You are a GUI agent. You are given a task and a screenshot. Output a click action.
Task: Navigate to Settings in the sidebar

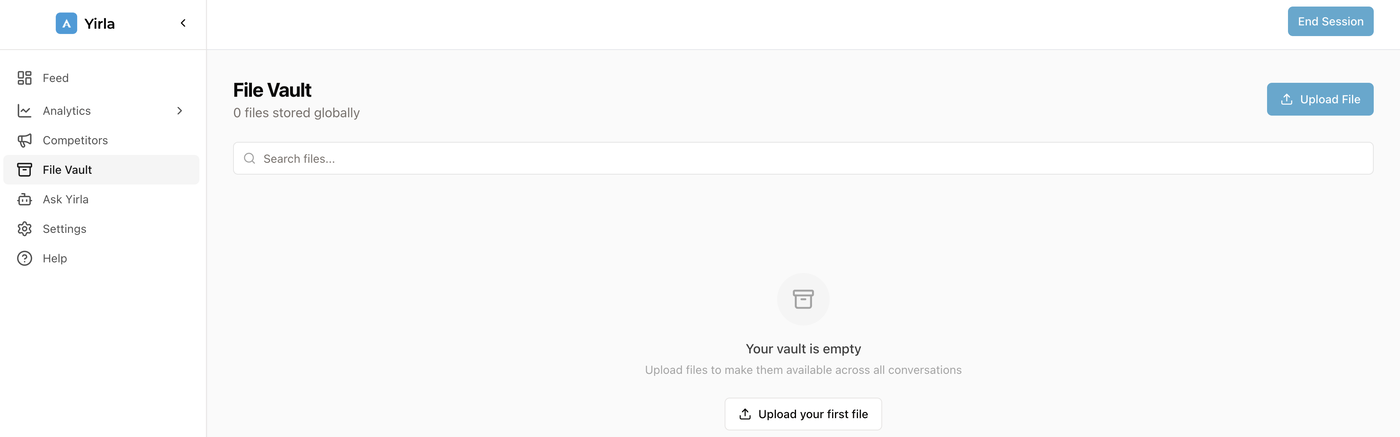pyautogui.click(x=64, y=229)
